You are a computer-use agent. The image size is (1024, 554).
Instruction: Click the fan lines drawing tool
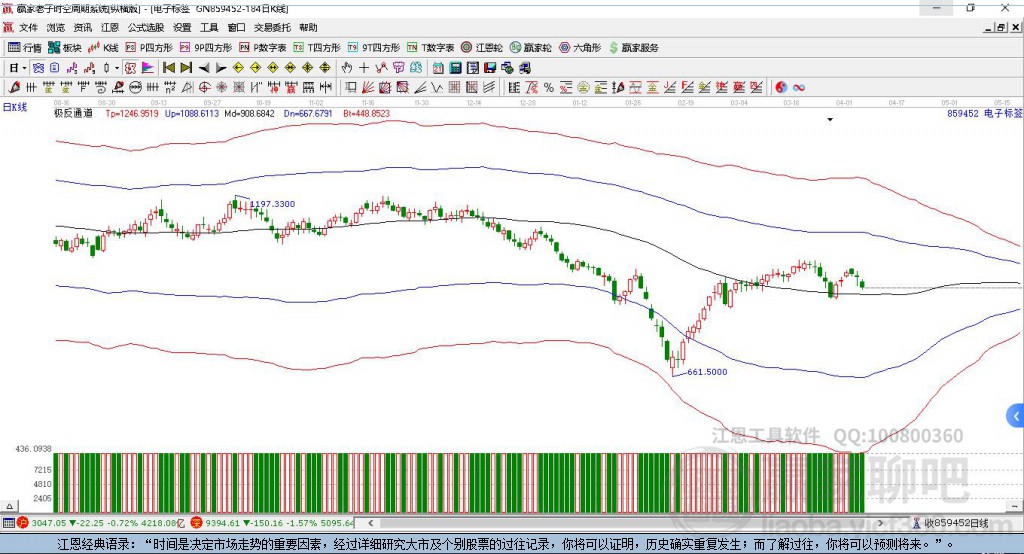(x=368, y=88)
